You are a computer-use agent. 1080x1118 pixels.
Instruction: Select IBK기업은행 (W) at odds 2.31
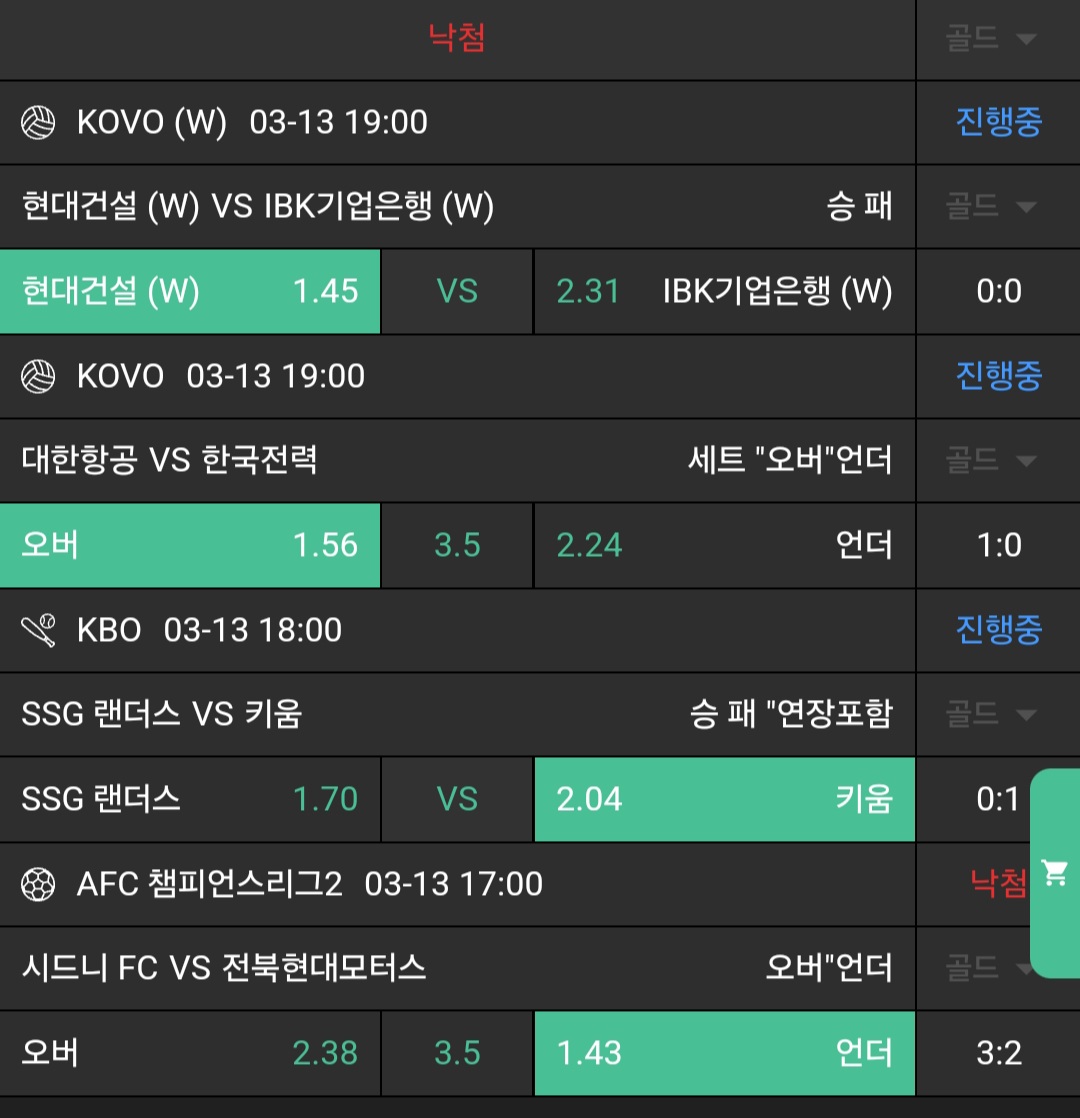[x=724, y=292]
